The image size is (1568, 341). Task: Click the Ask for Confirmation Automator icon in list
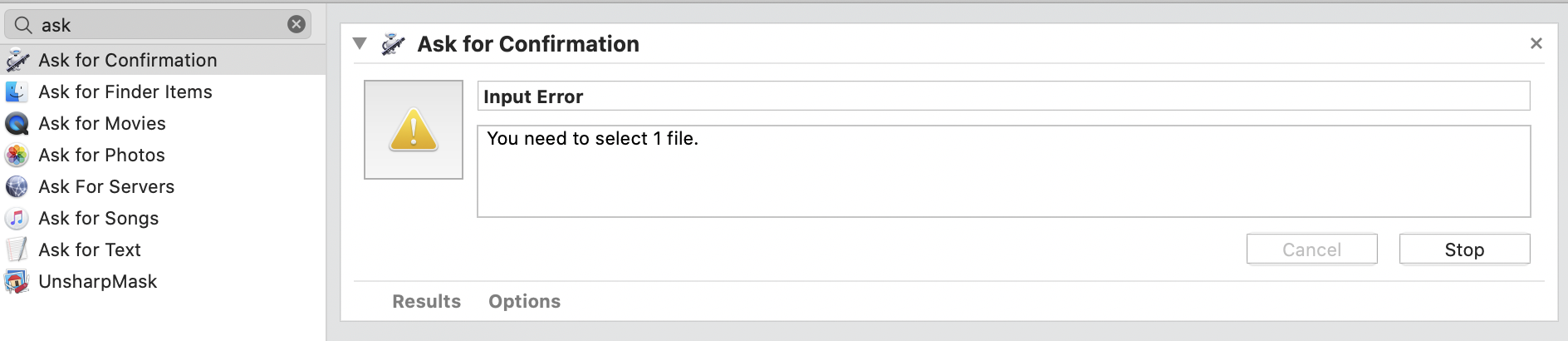[x=17, y=60]
